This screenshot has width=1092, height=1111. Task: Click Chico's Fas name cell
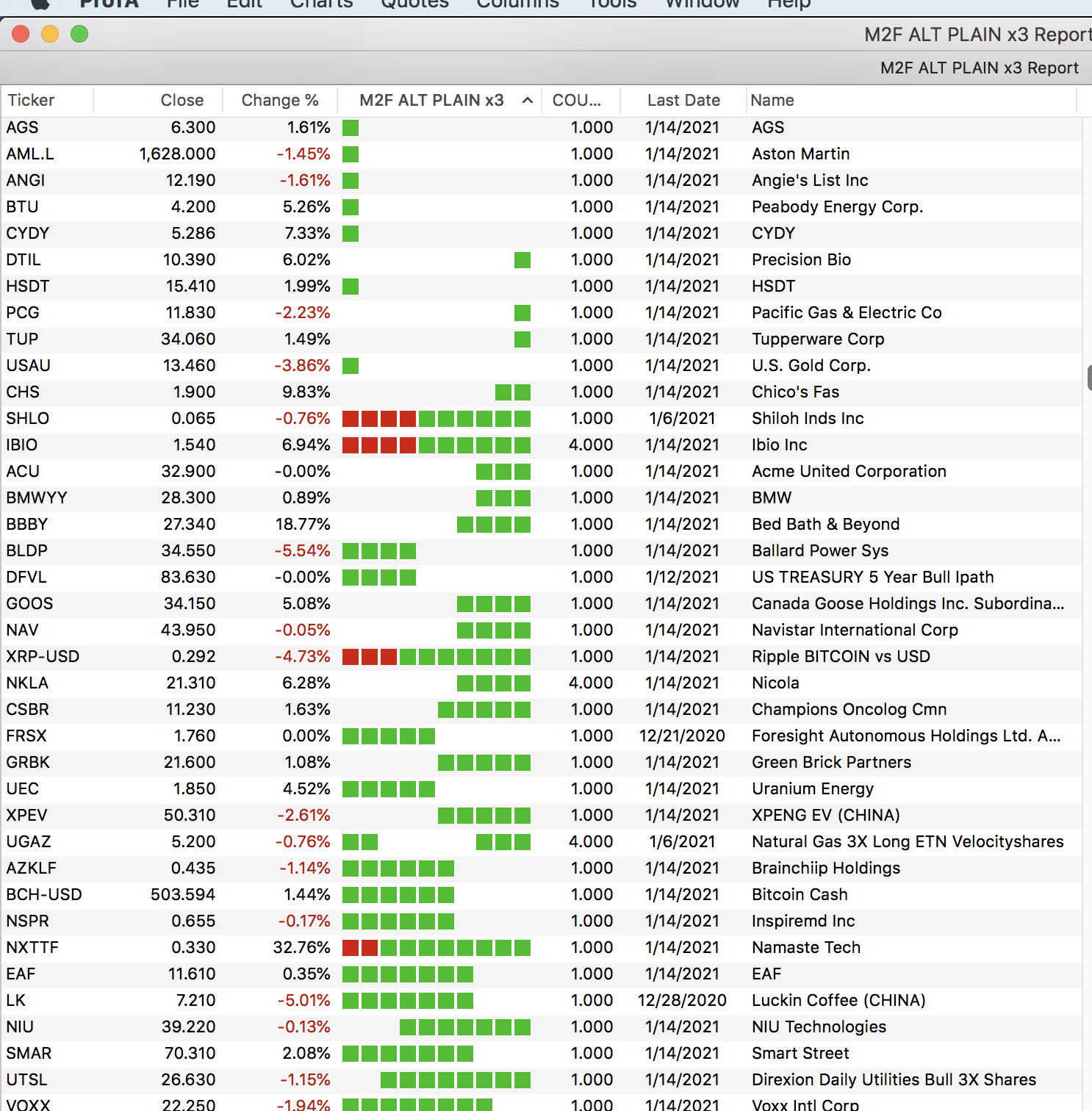click(x=795, y=392)
